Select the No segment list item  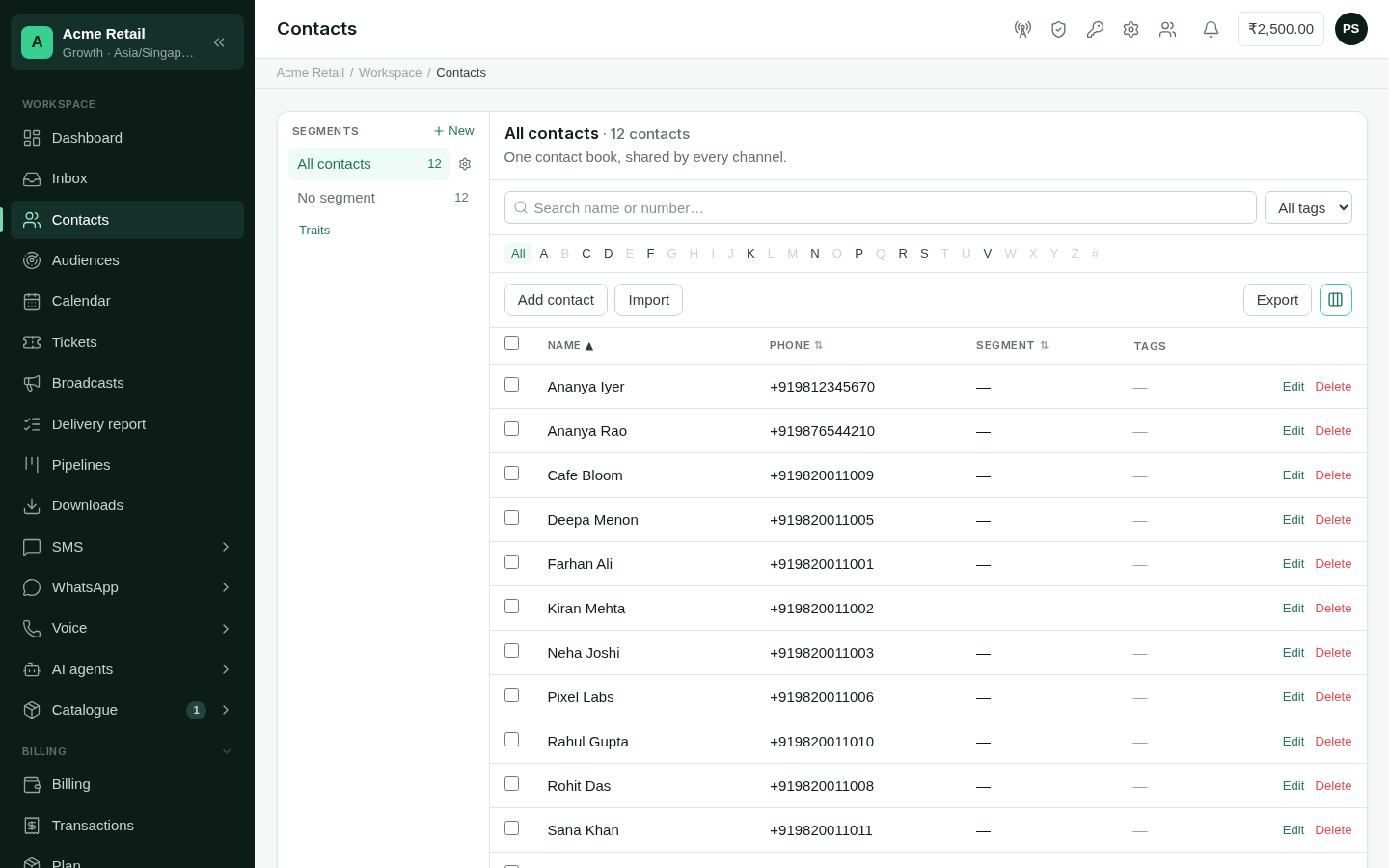pyautogui.click(x=383, y=198)
